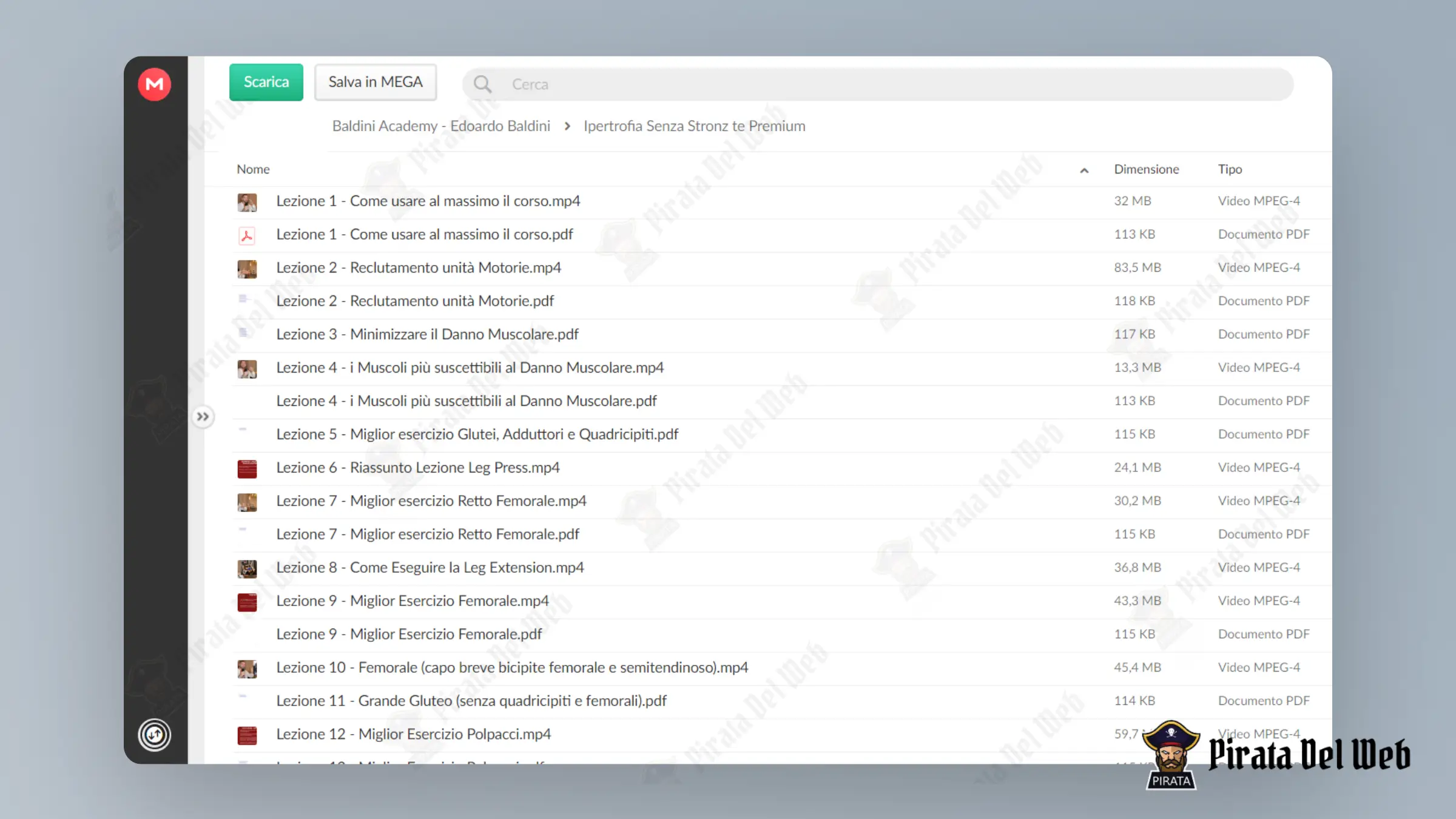Click thumbnail of Lezione 2 Reclutamento Motorie.mp4

point(247,269)
